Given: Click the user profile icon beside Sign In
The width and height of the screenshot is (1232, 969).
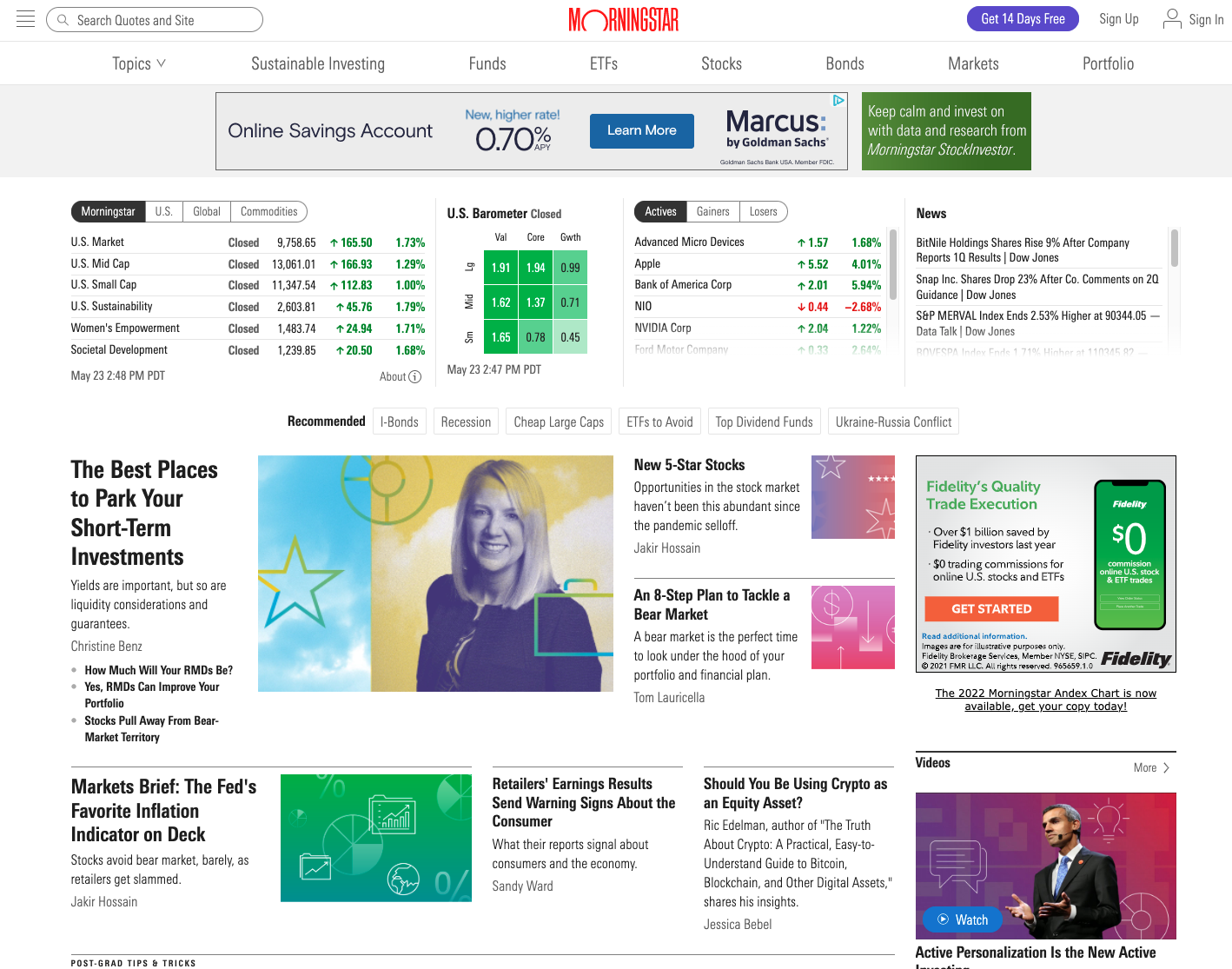Looking at the screenshot, I should (1172, 19).
